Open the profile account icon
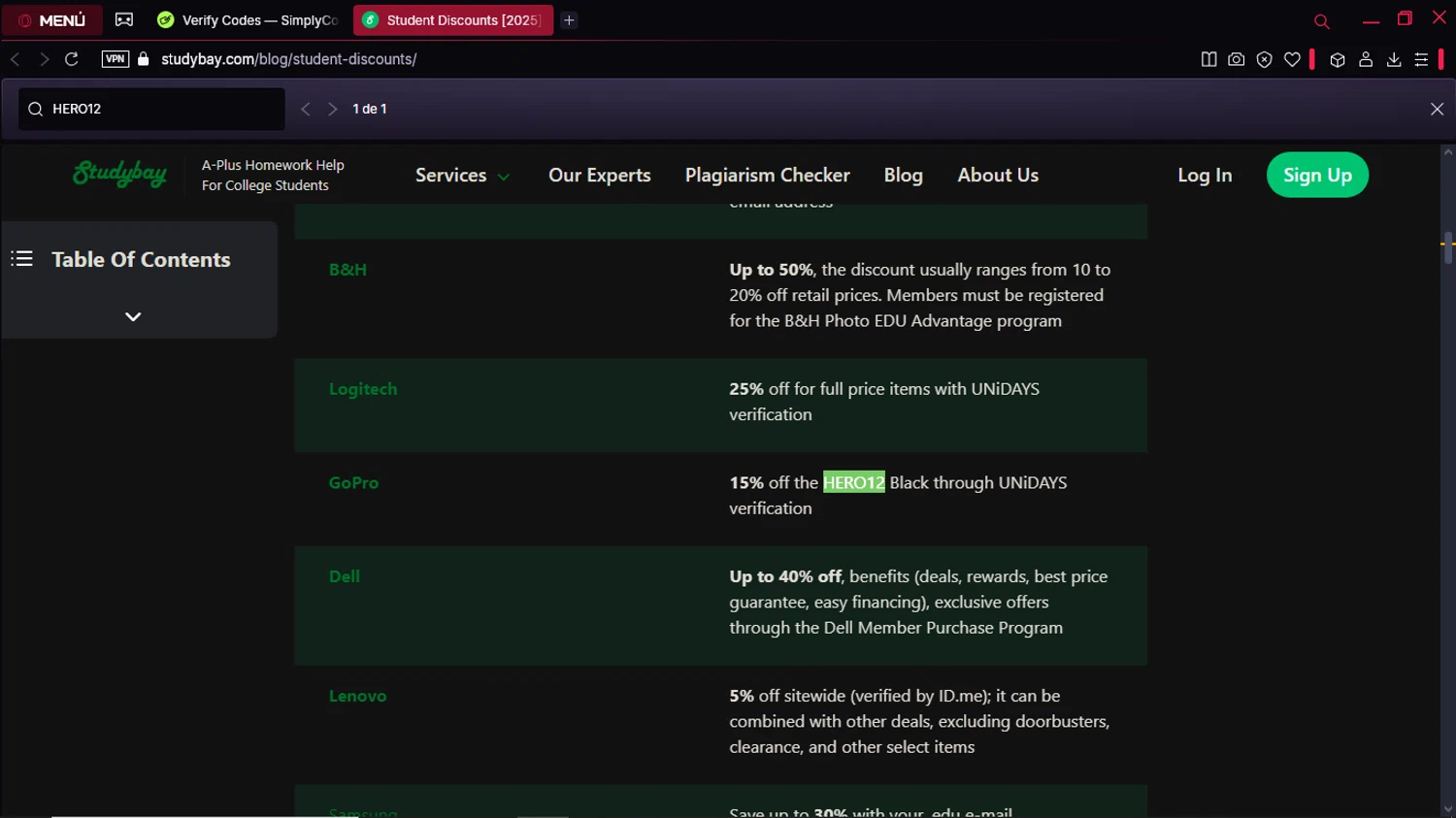This screenshot has width=1456, height=818. point(1366,59)
